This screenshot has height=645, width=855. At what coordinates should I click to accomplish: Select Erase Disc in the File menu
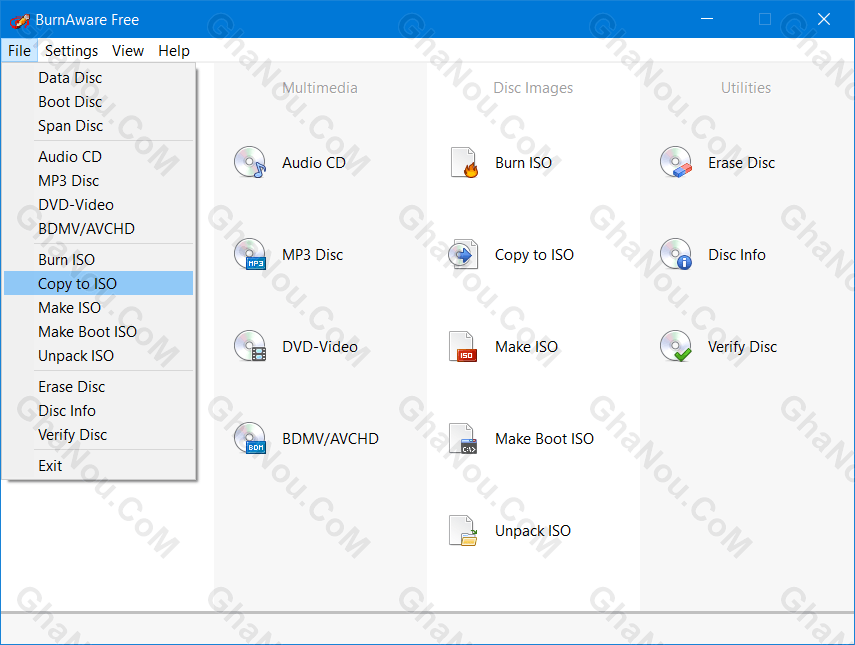(x=99, y=387)
